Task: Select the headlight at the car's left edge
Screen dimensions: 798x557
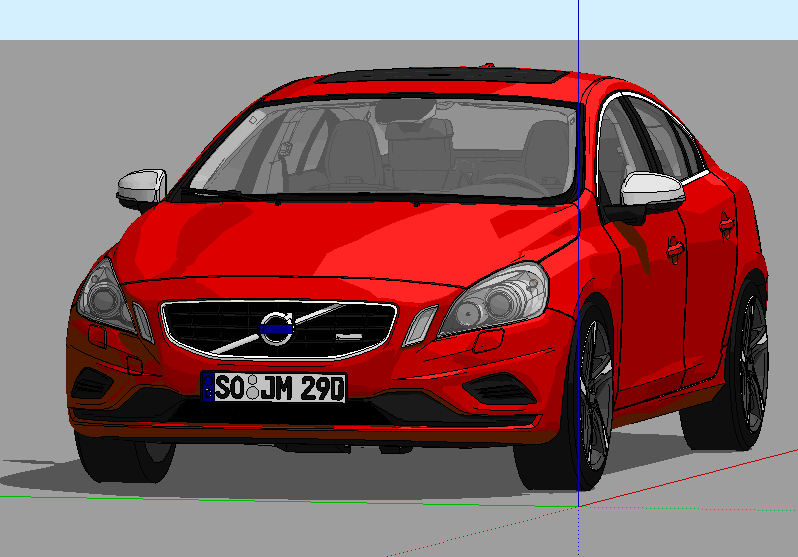Action: (105, 296)
